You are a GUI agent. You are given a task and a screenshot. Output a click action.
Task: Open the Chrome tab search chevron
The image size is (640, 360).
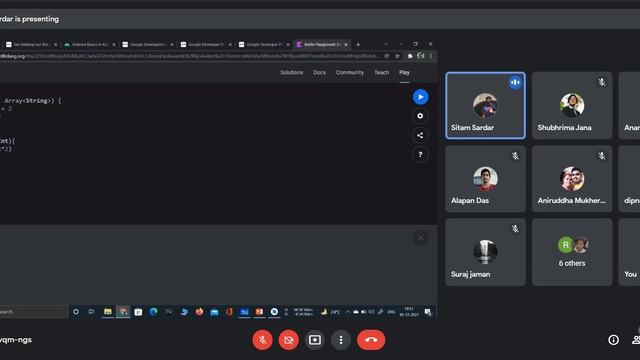[x=386, y=44]
